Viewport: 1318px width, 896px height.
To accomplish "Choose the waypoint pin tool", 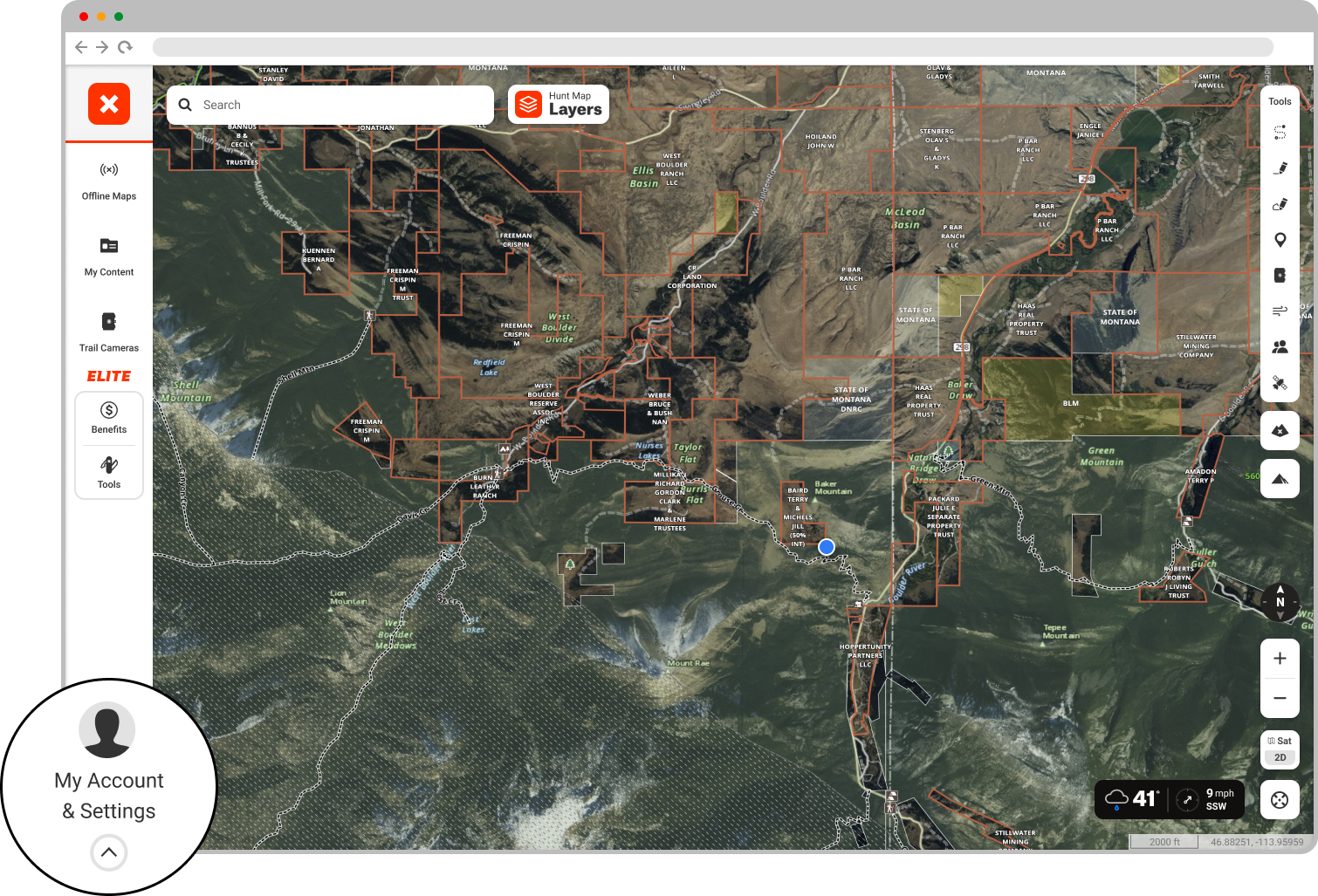I will coord(1280,240).
